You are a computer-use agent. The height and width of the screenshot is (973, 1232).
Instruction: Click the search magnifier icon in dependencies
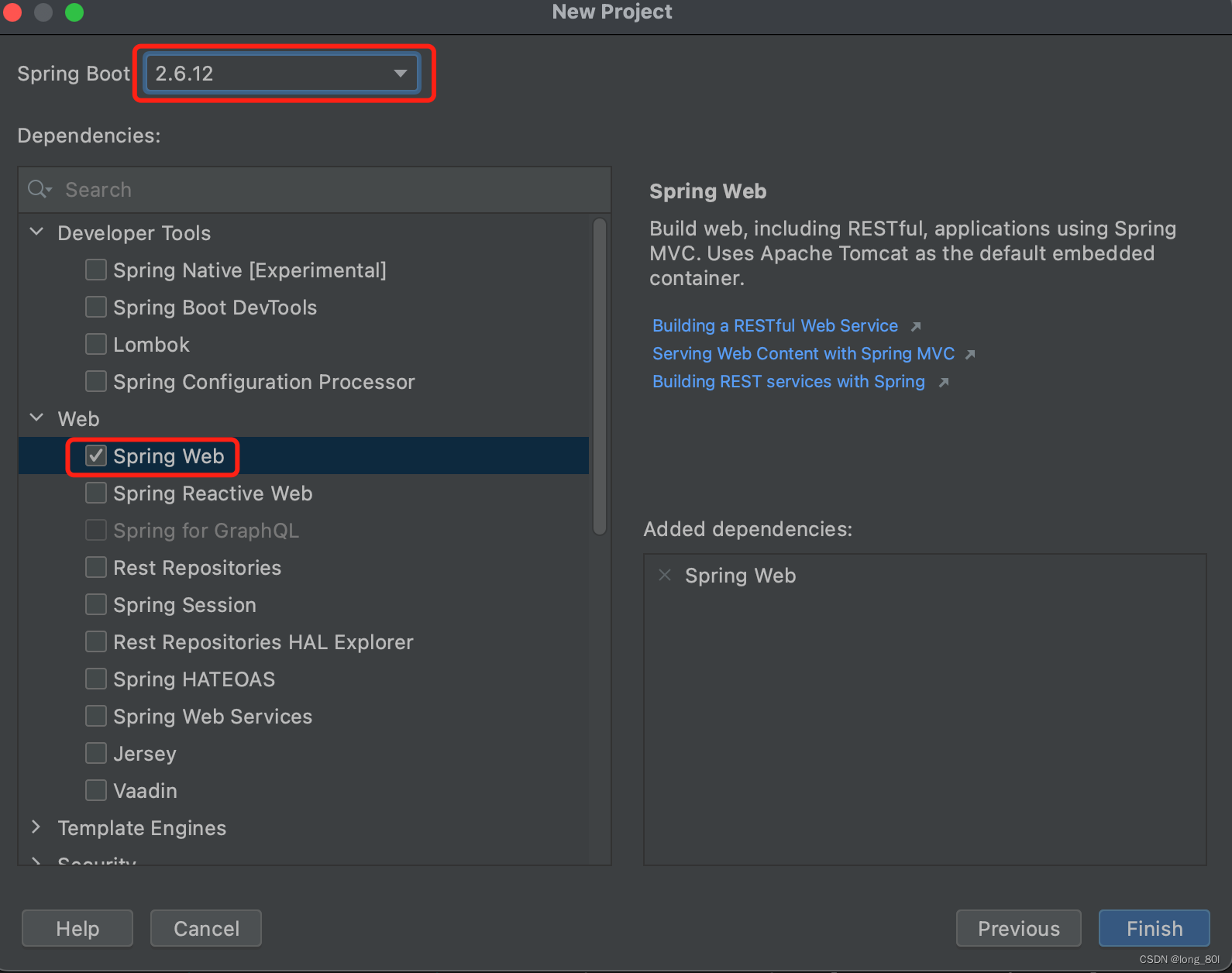[39, 189]
